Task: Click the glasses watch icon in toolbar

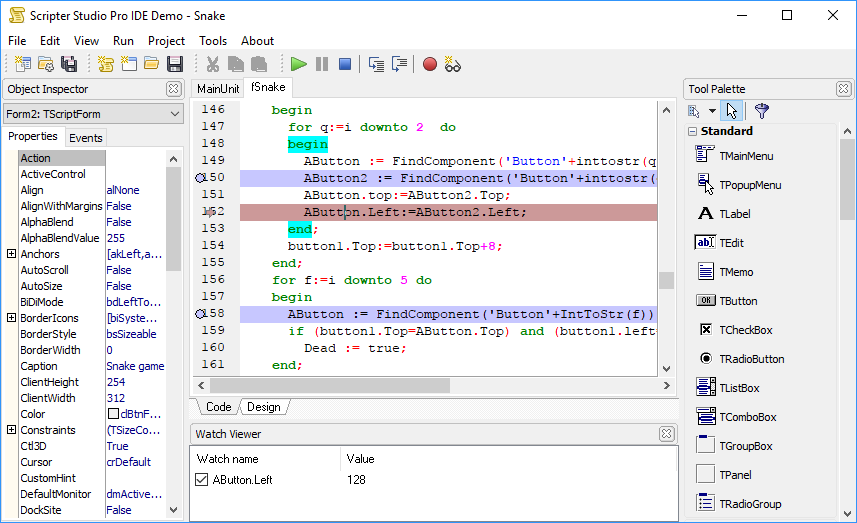Action: [453, 64]
